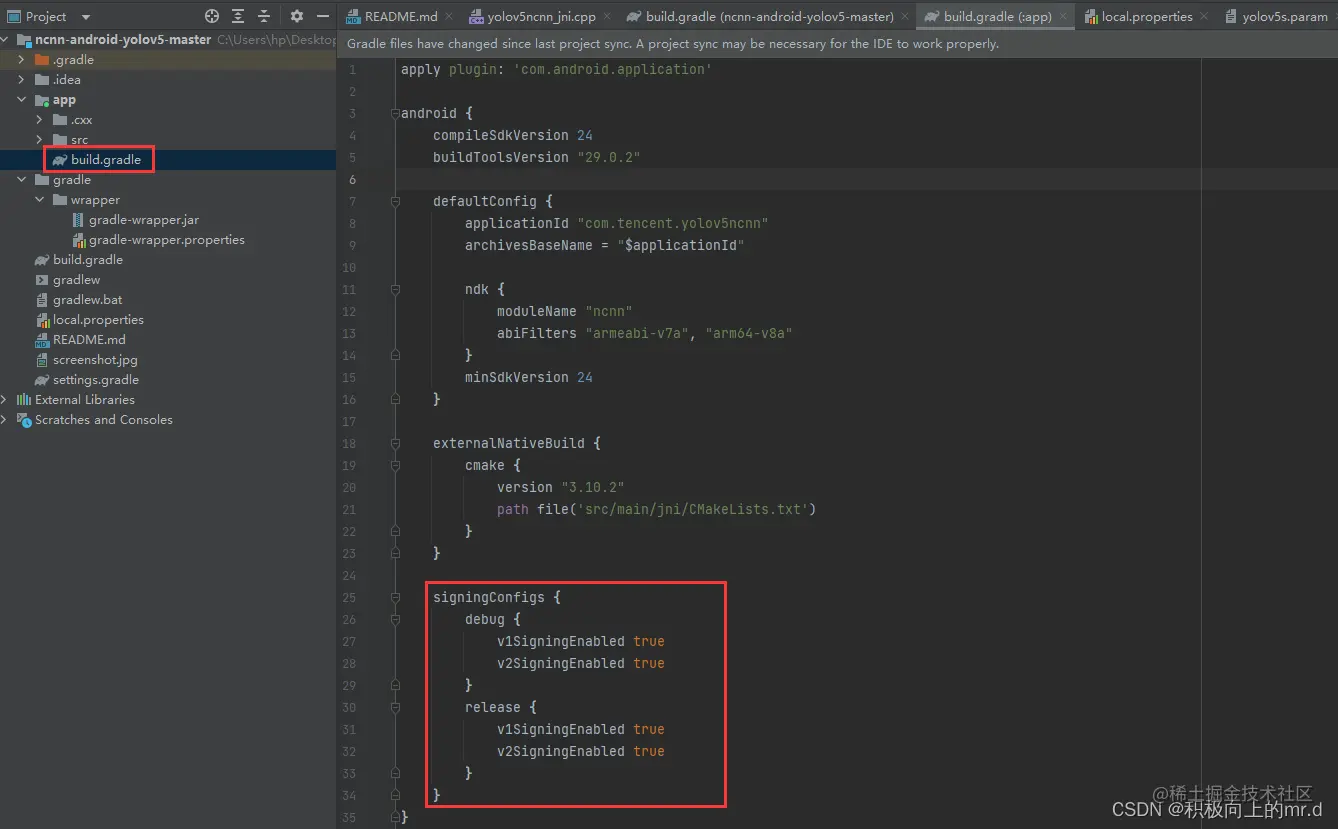Select the build.gradle (:app) tab

997,16
